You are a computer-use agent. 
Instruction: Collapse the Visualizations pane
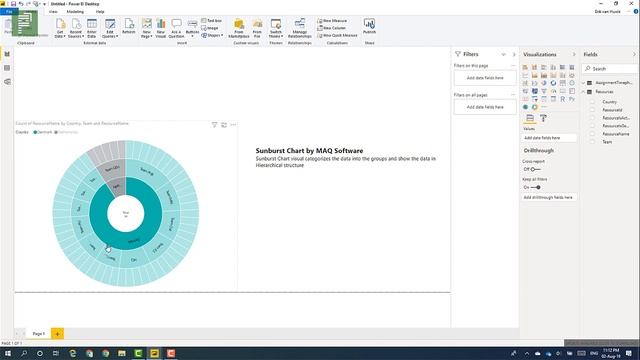pos(574,54)
